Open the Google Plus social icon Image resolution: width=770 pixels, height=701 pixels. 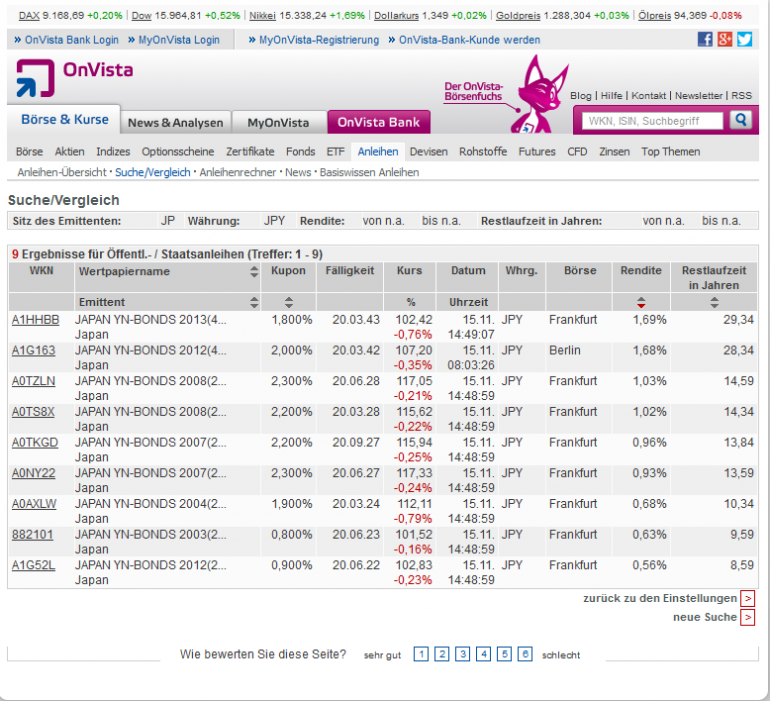tap(725, 39)
